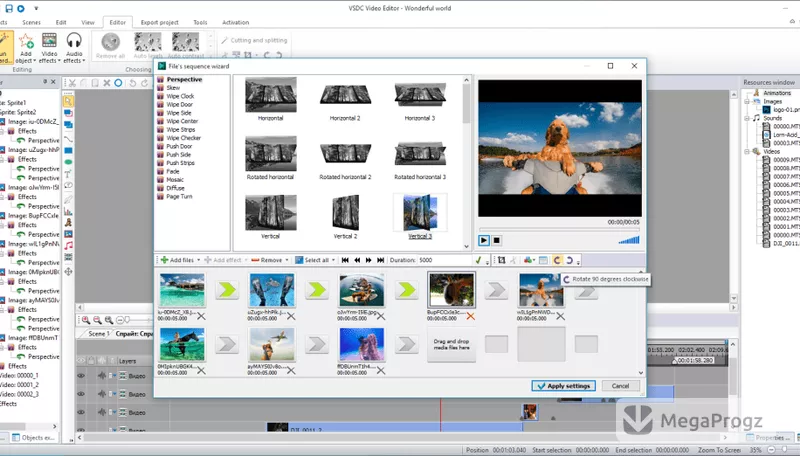Open the Video effects dropdown in ribbon
The height and width of the screenshot is (456, 800).
coord(59,61)
